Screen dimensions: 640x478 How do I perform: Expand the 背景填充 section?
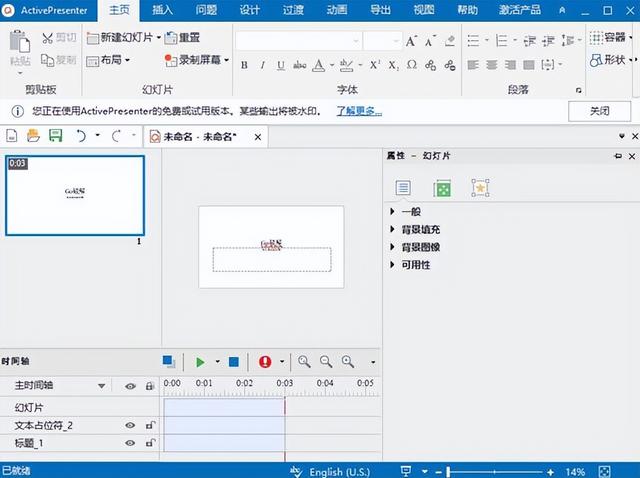coord(392,229)
